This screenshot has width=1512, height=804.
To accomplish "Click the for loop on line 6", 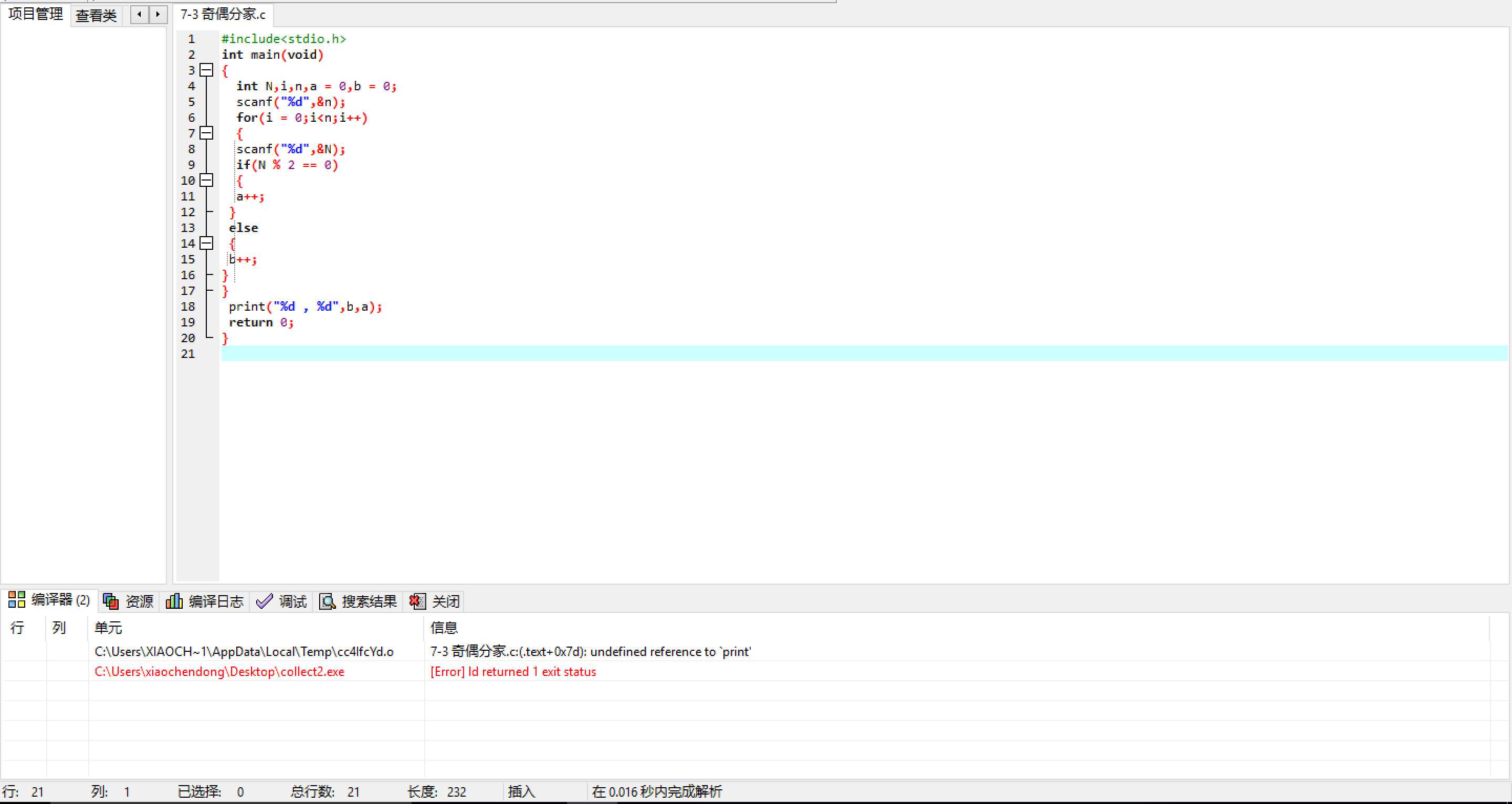I will (302, 118).
